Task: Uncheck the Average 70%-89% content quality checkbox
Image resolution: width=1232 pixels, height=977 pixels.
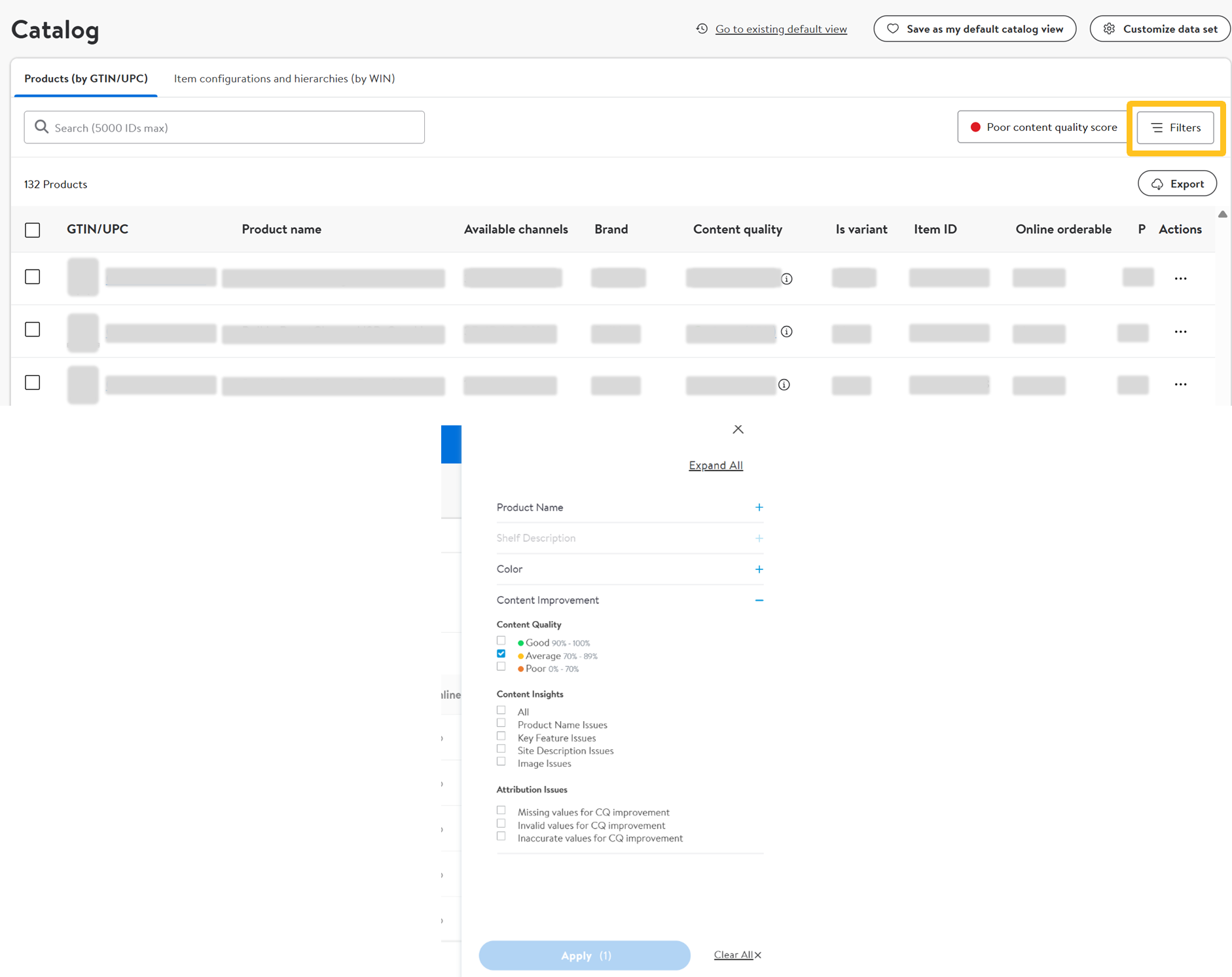Action: pyautogui.click(x=501, y=654)
